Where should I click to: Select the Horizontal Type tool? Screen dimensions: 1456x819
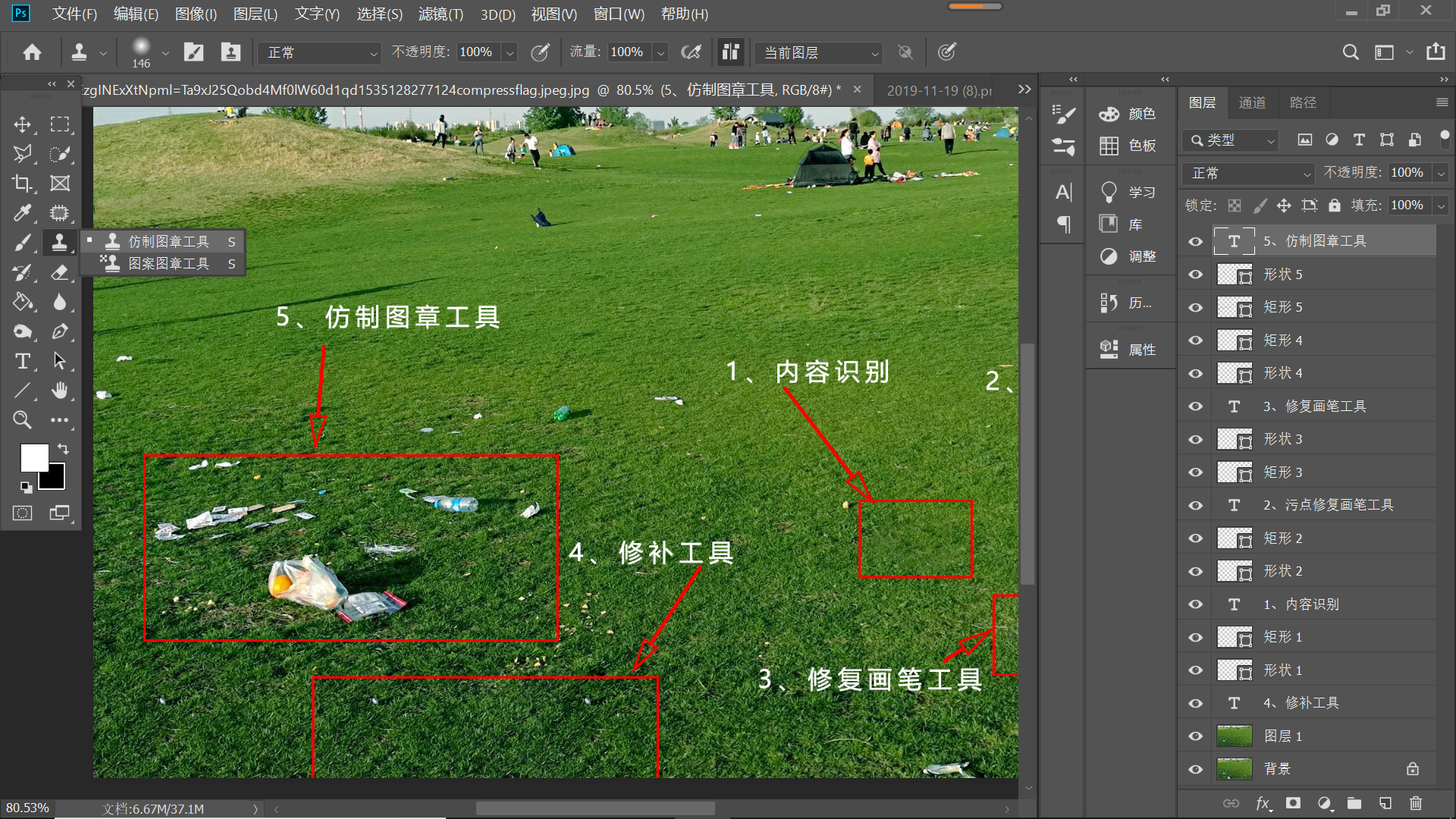tap(23, 361)
